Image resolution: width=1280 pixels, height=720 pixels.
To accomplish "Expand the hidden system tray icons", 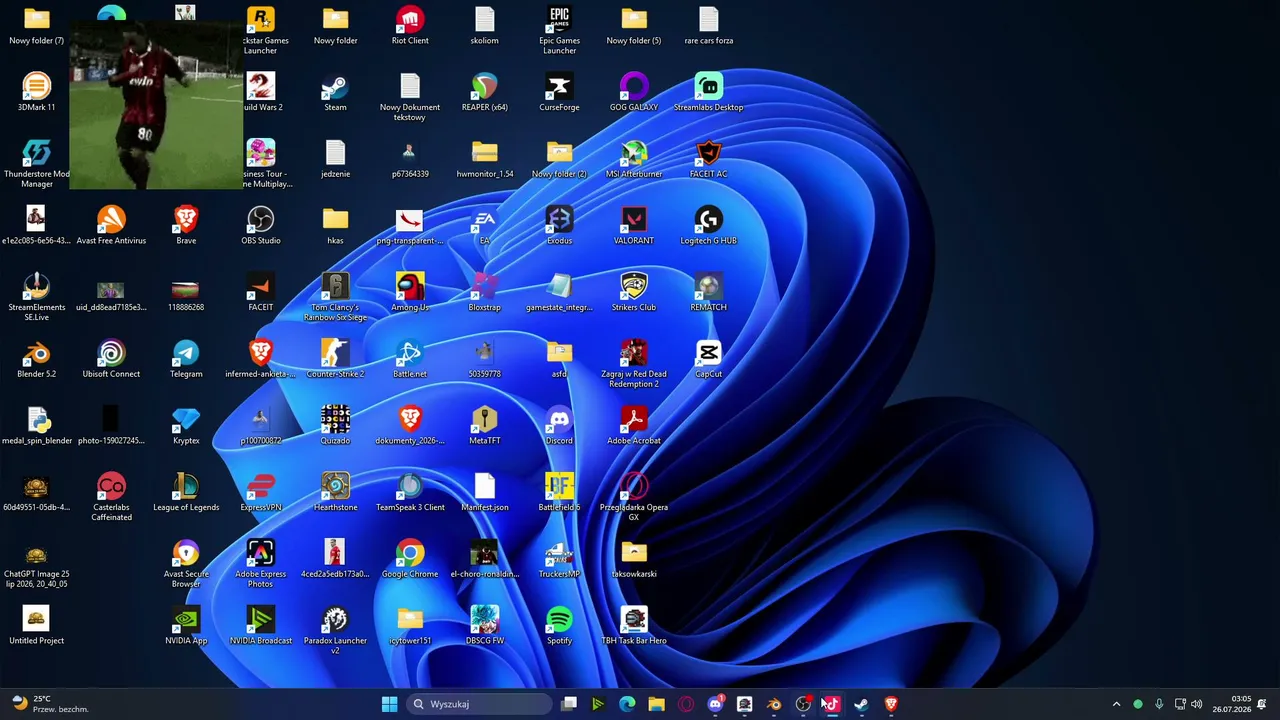I will pos(1116,704).
